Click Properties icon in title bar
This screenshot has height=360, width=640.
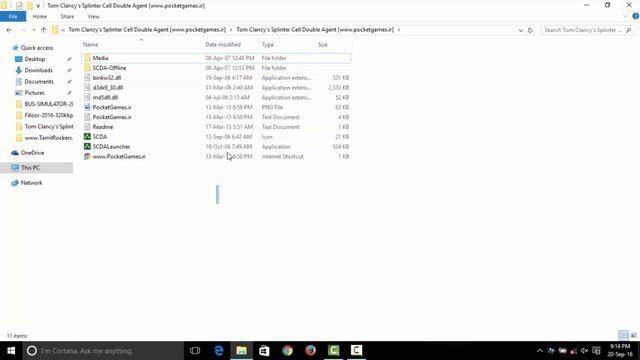pos(19,6)
